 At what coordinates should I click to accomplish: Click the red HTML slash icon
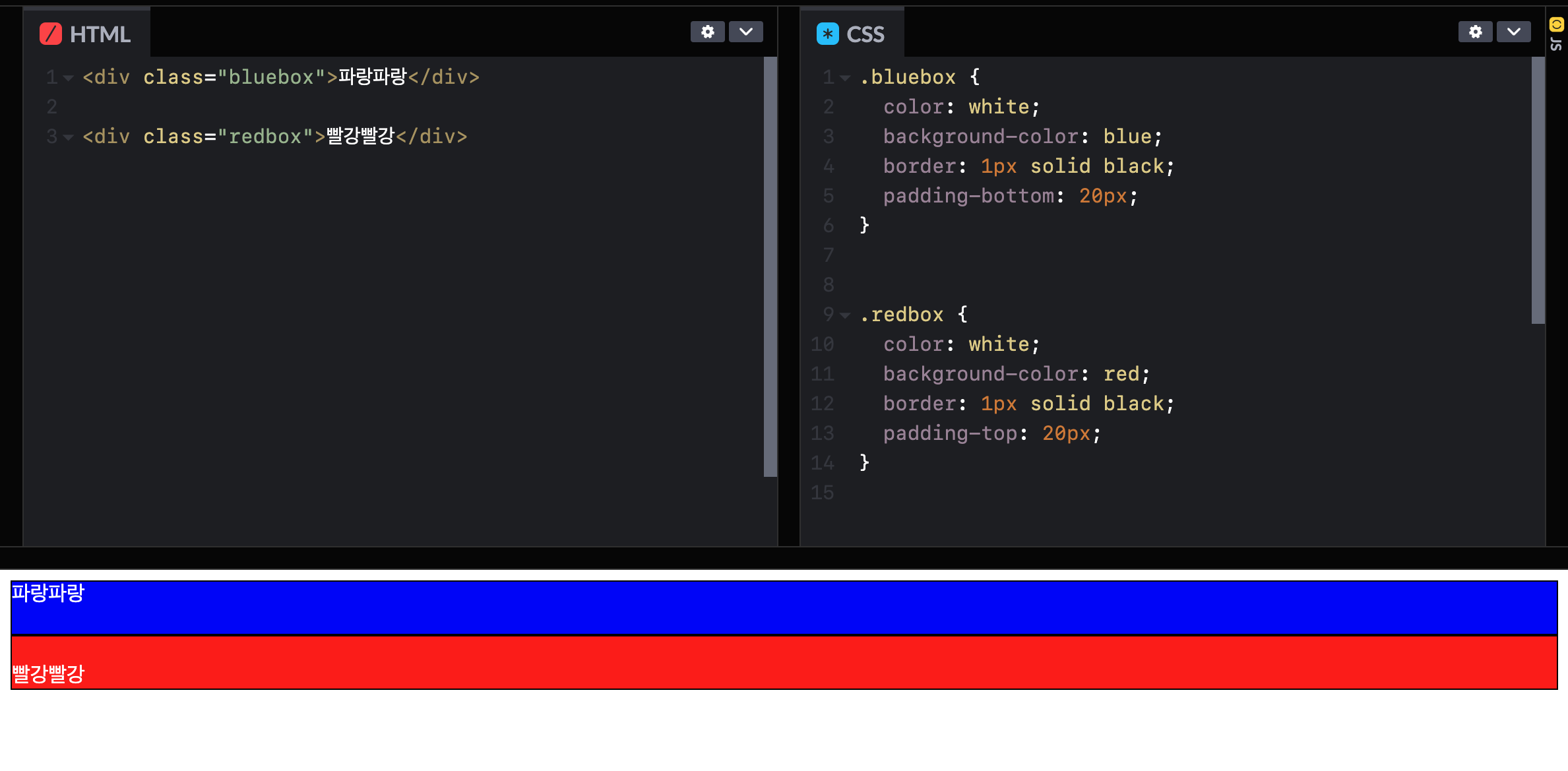pos(51,34)
